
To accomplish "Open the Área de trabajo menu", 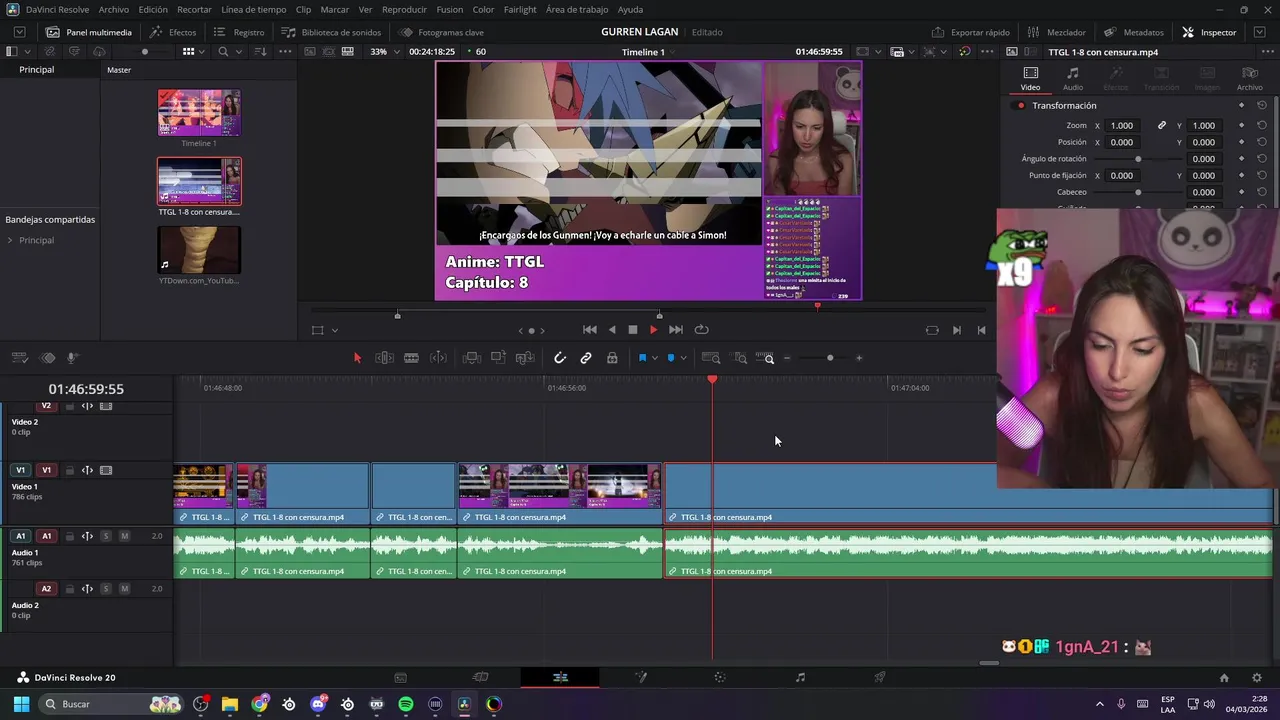I will (x=577, y=9).
